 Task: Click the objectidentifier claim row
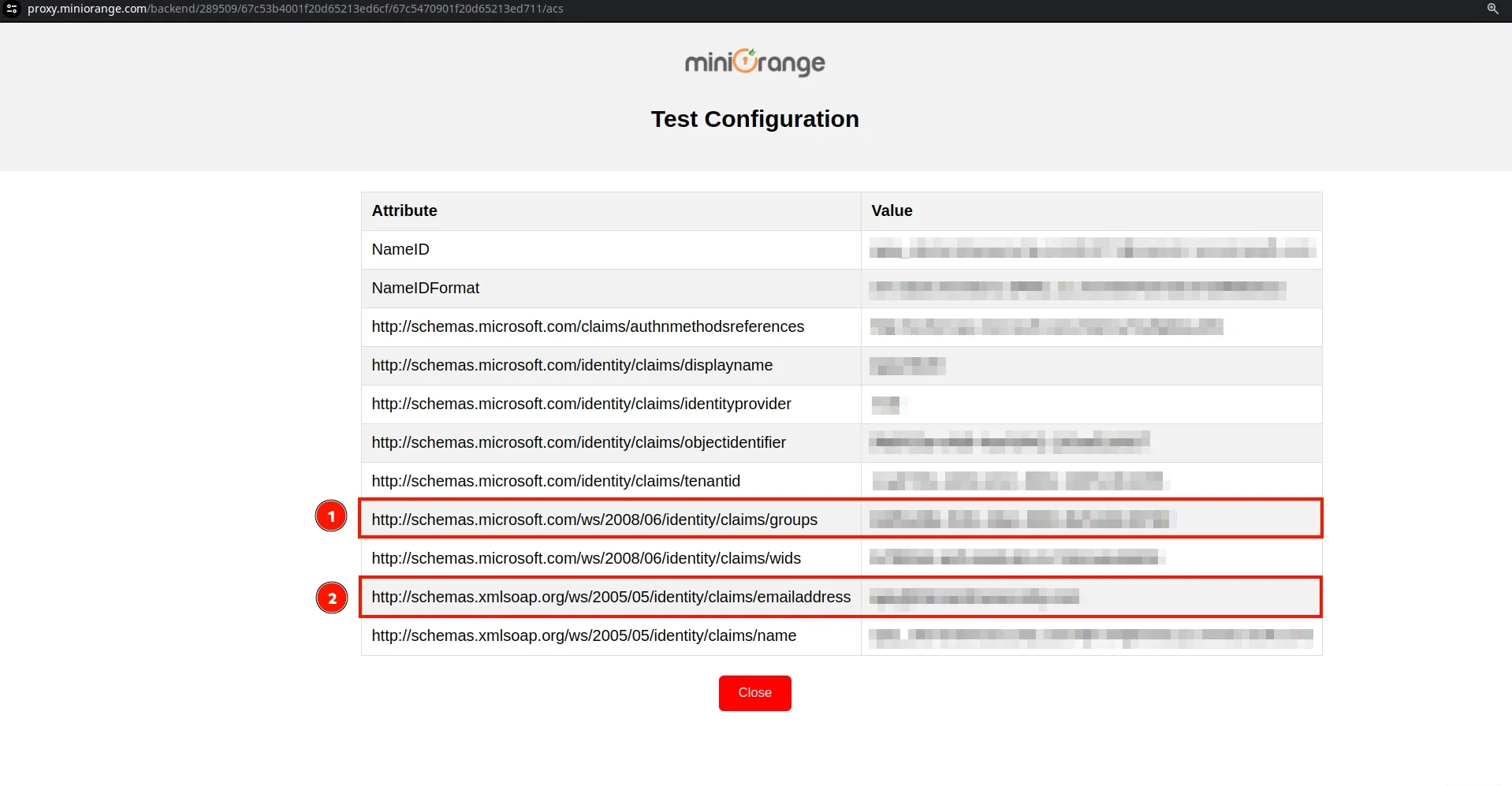(578, 442)
